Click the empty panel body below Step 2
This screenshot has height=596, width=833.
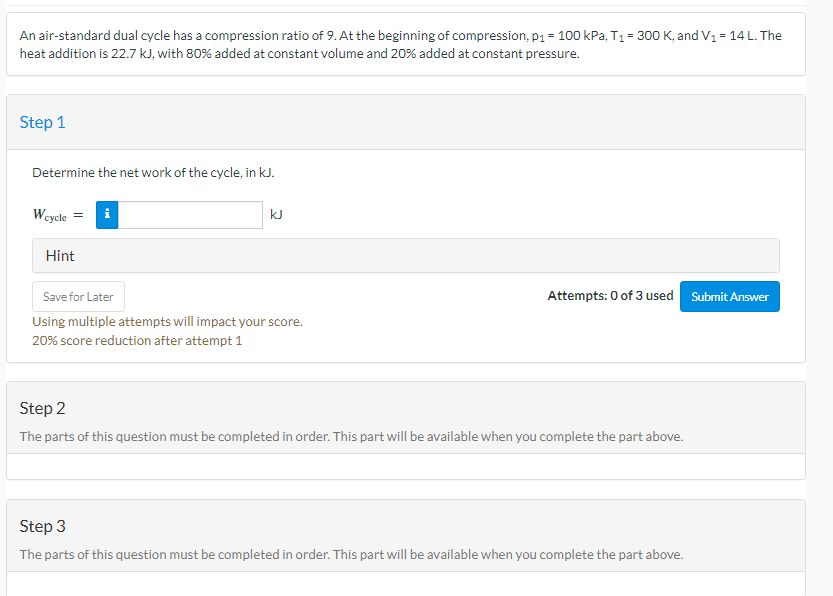point(405,467)
